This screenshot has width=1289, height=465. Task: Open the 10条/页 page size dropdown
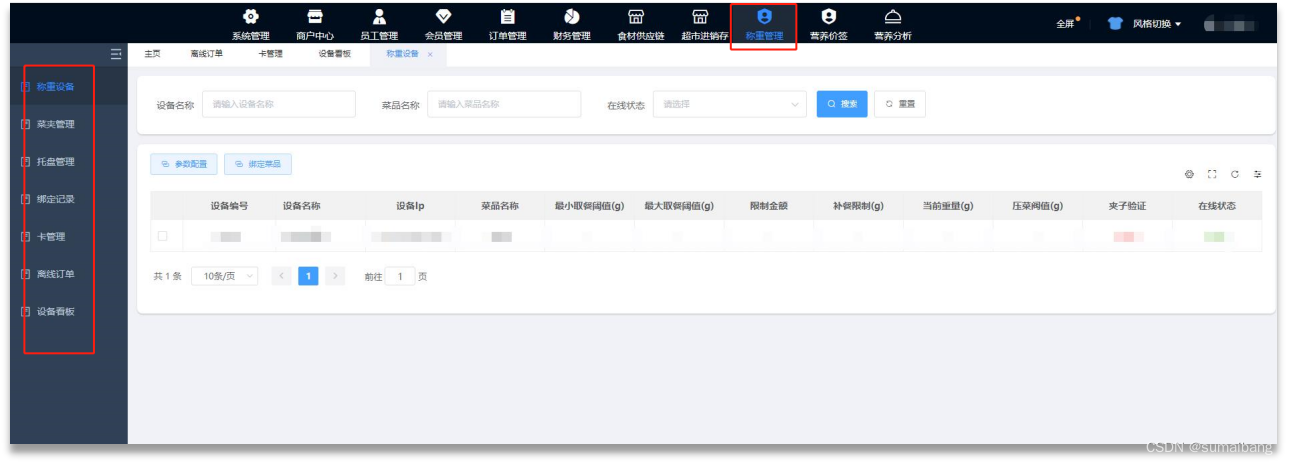click(x=225, y=276)
